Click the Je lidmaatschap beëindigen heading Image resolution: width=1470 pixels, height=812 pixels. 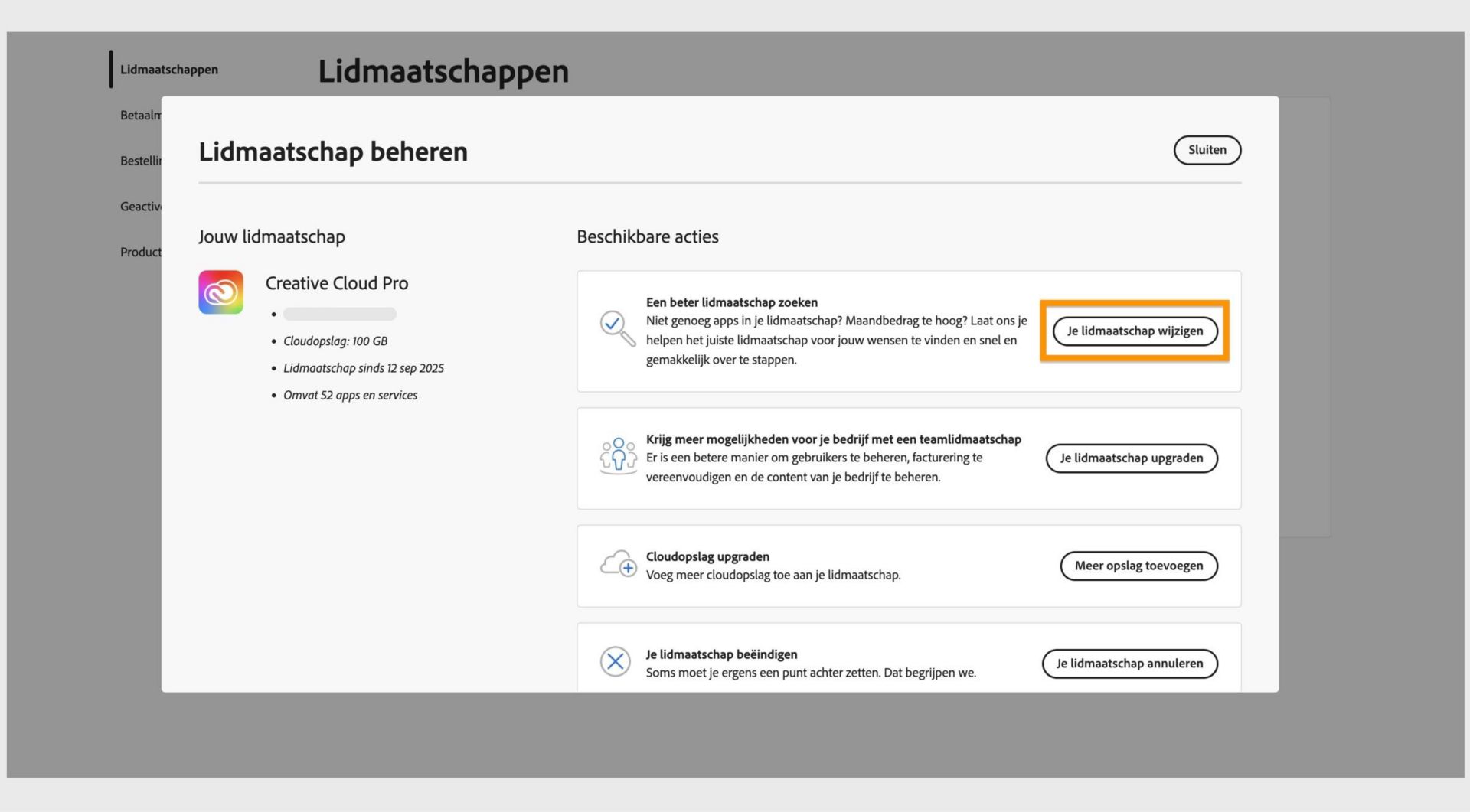click(x=722, y=654)
